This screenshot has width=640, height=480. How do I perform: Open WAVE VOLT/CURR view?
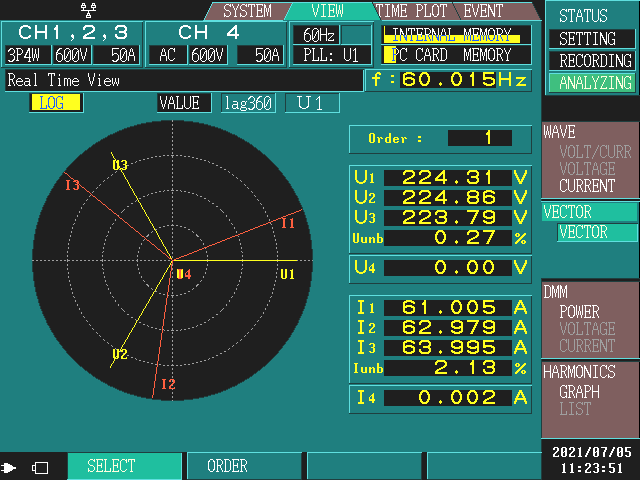(x=595, y=152)
